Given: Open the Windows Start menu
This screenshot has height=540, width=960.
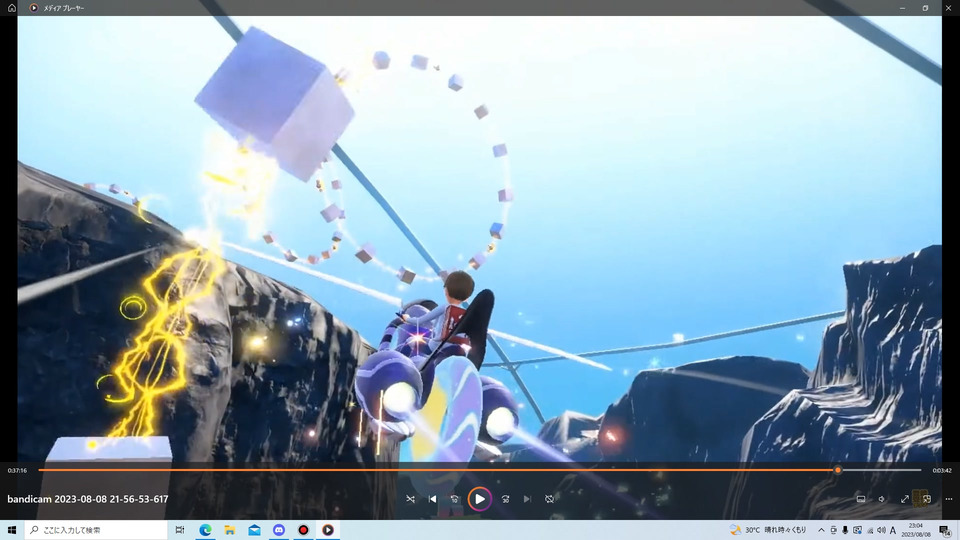Looking at the screenshot, I should click(x=12, y=530).
